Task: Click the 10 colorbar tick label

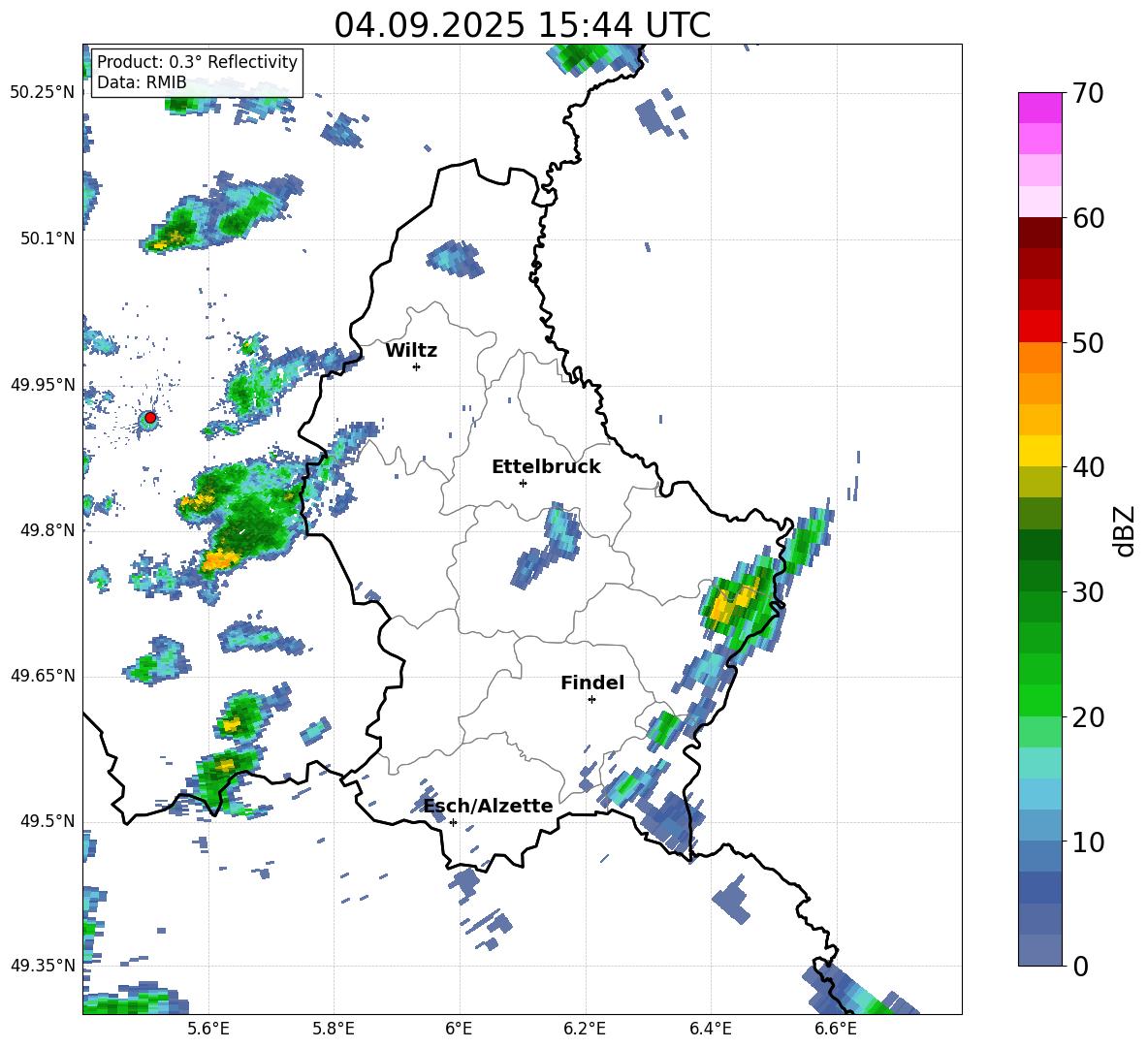Action: pyautogui.click(x=1088, y=842)
